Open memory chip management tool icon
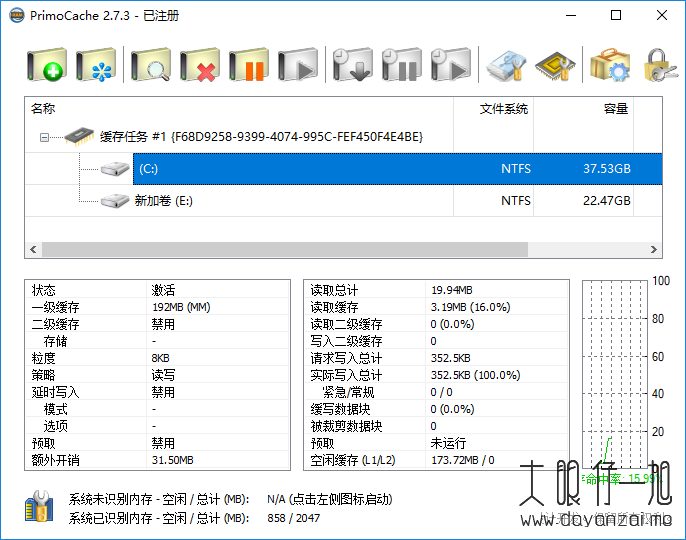 (555, 66)
